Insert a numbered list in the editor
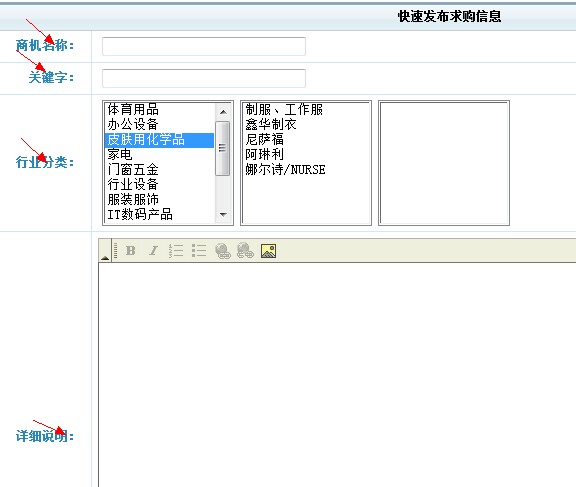The image size is (576, 487). tap(176, 251)
